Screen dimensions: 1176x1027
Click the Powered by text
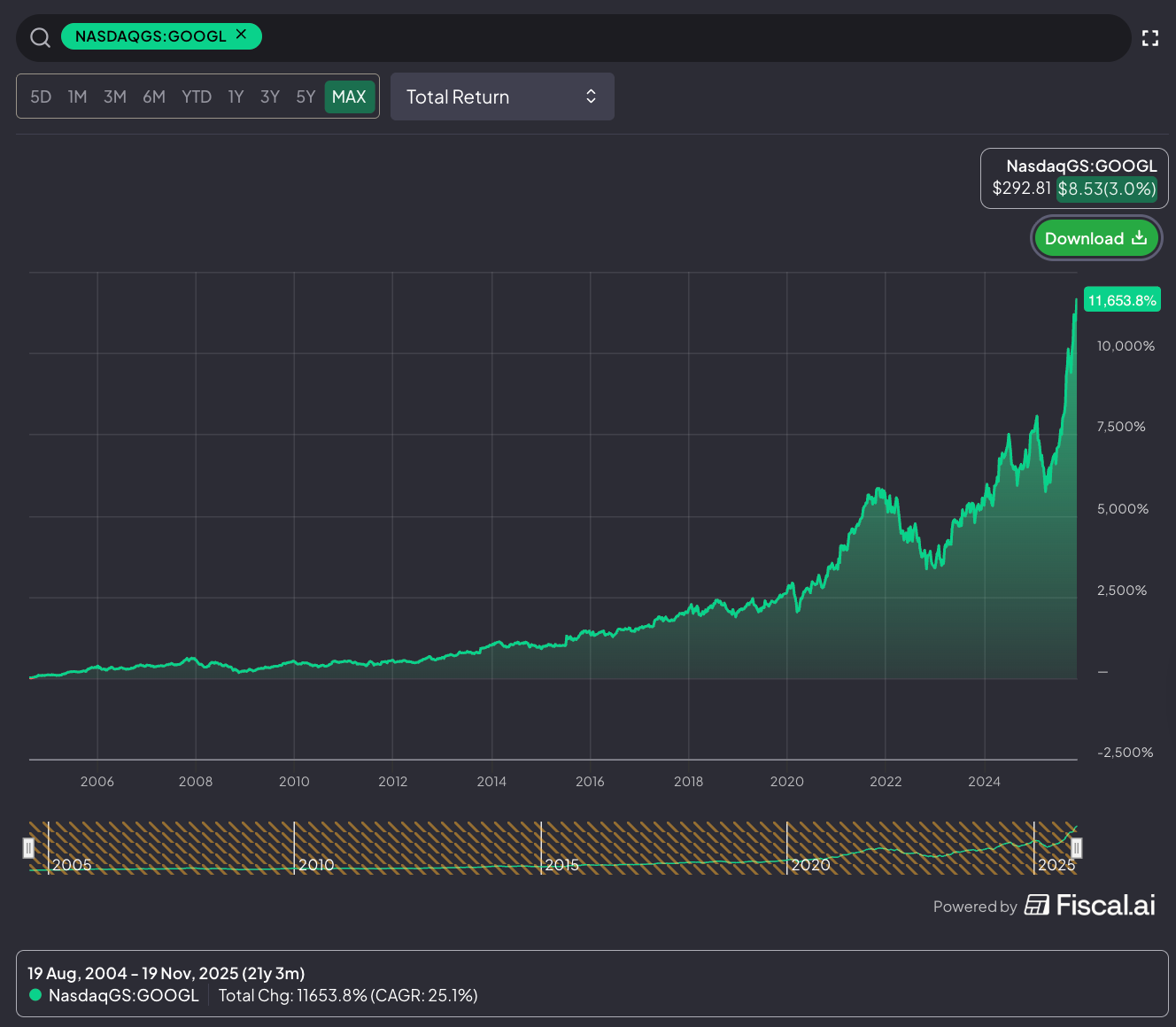(975, 907)
